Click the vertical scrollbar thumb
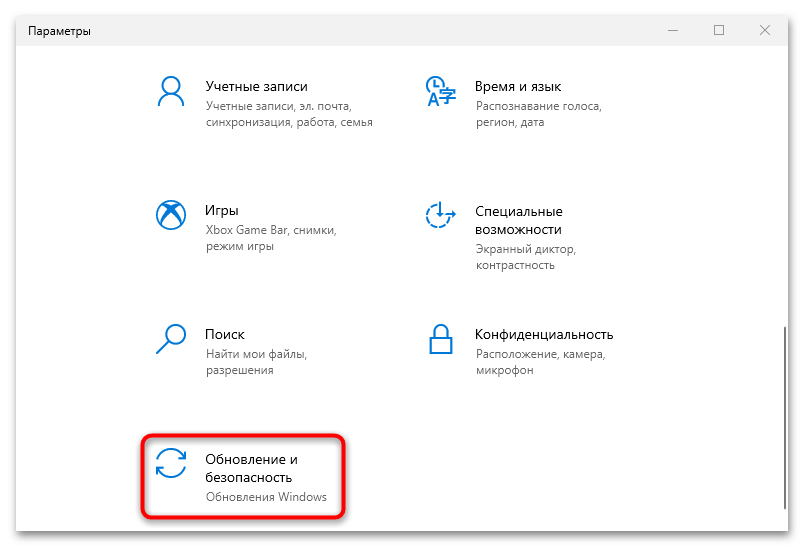The height and width of the screenshot is (547, 804). click(x=785, y=418)
